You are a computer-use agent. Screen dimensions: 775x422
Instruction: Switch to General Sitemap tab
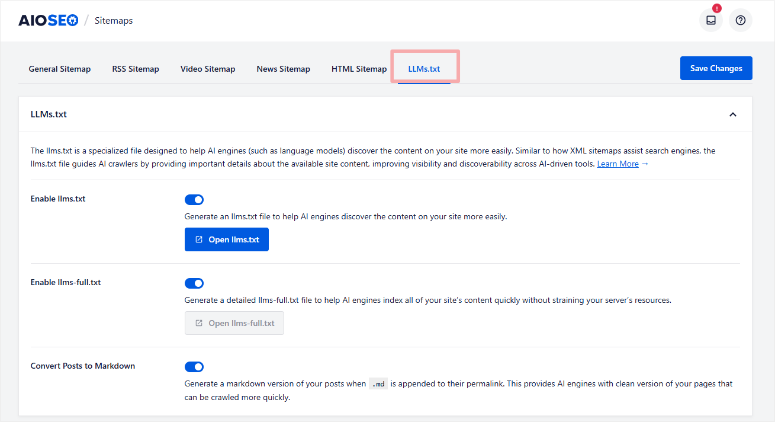click(x=60, y=69)
